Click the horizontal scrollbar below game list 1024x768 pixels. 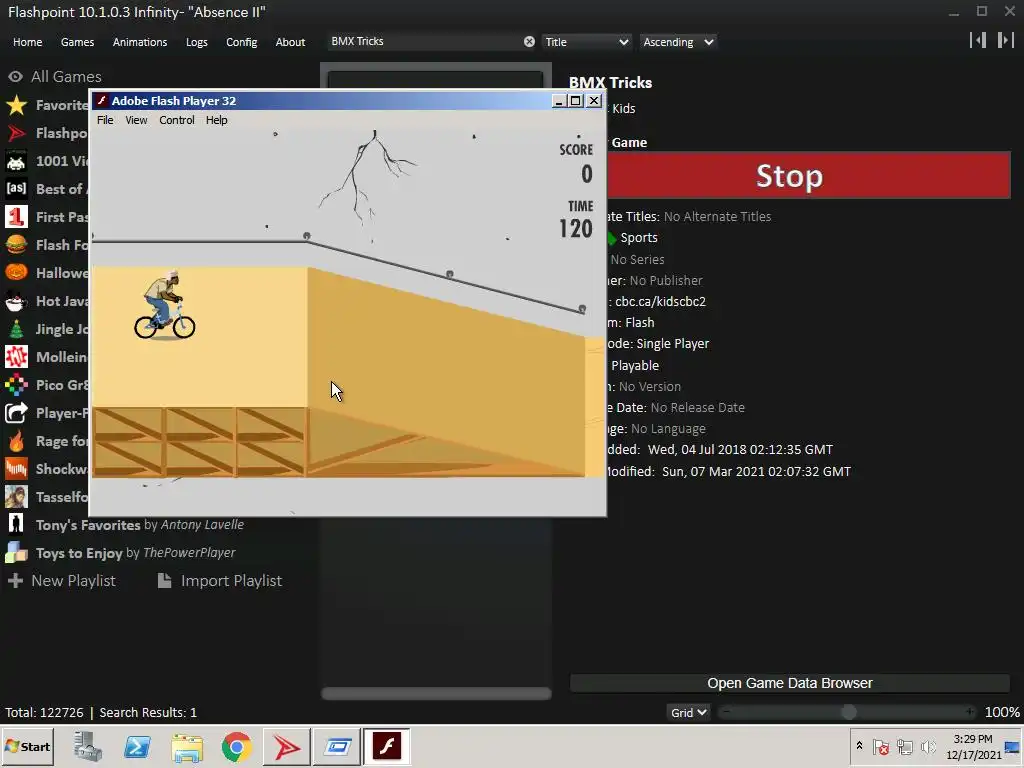coord(436,694)
